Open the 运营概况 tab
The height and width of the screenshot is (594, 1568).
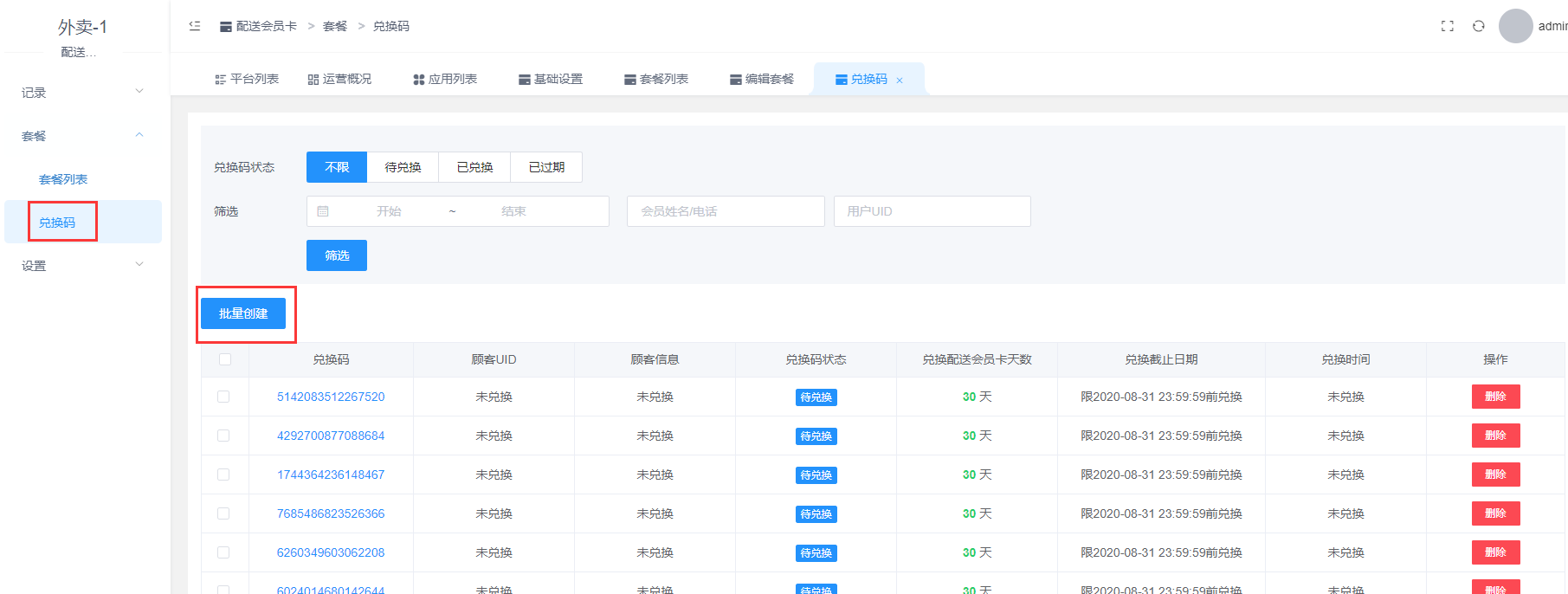[x=339, y=79]
